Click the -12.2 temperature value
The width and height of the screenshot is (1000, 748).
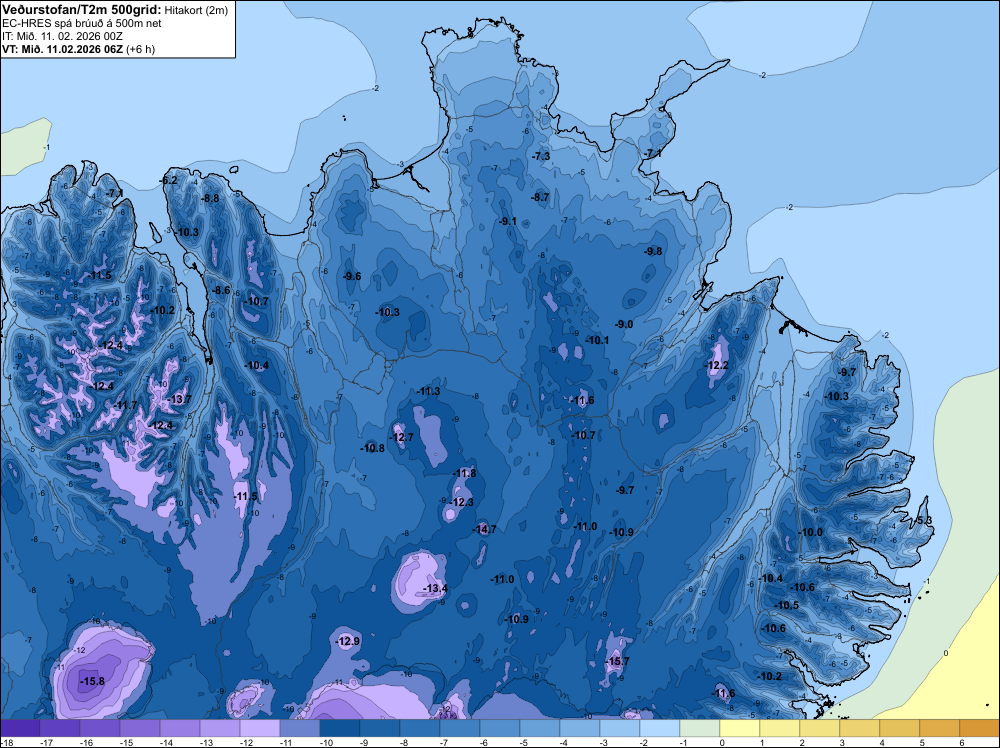(x=716, y=365)
